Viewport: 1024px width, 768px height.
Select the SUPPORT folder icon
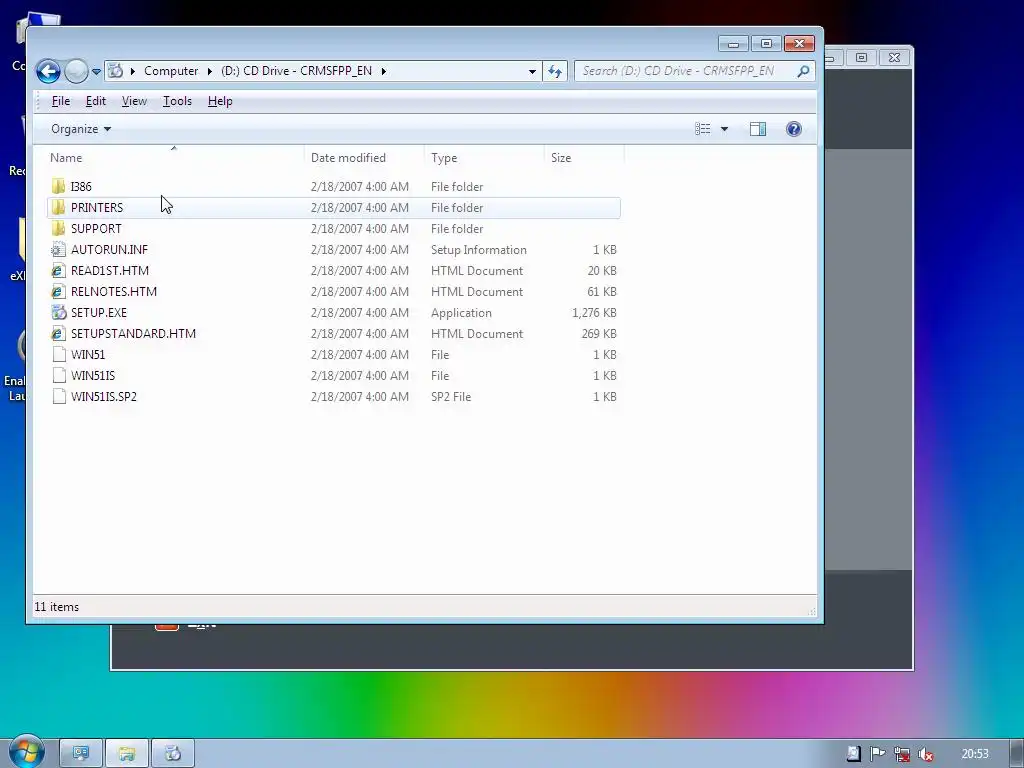pos(59,229)
